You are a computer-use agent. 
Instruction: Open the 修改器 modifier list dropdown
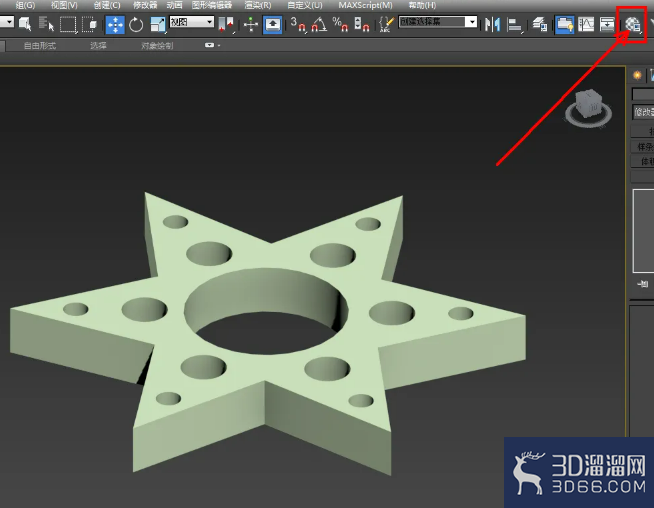(x=643, y=112)
